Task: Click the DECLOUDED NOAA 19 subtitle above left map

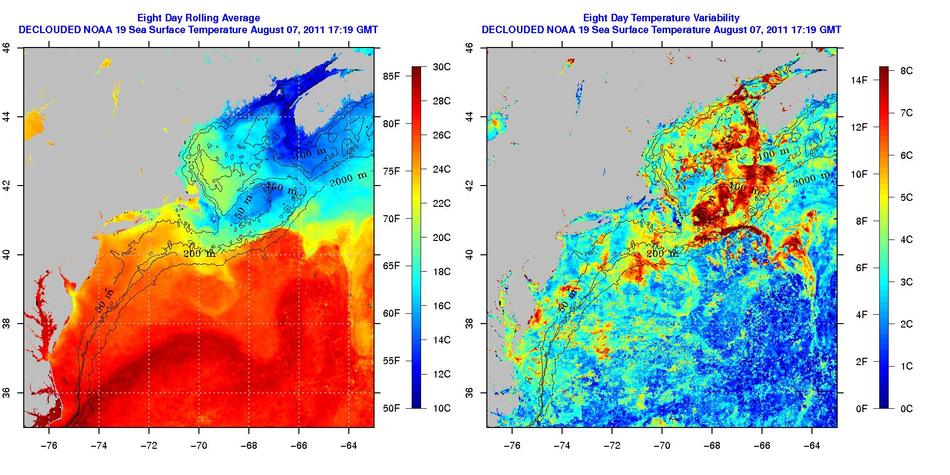Action: pos(199,29)
